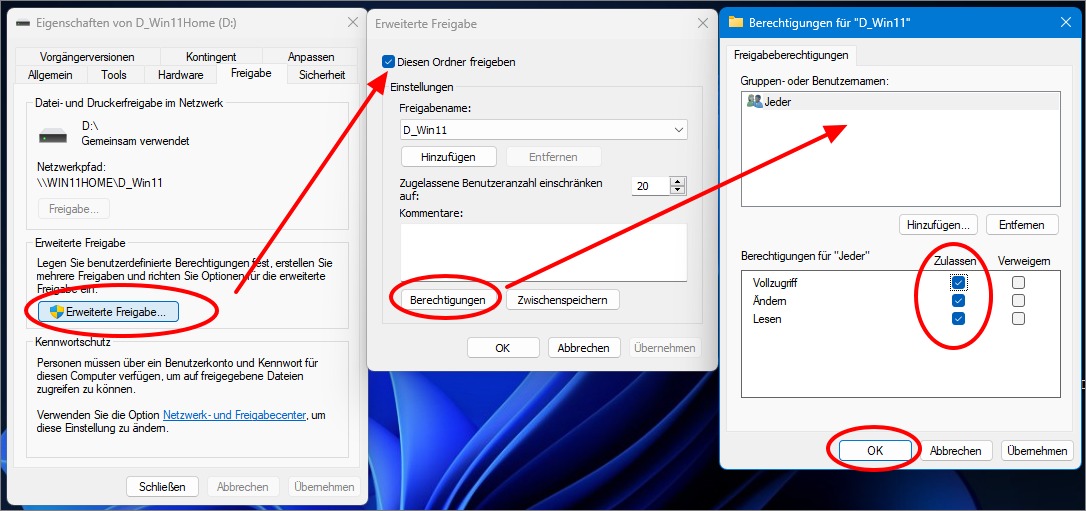Screen dimensions: 1086x511
Task: Select the Jeder entry in the user list
Action: coord(900,102)
